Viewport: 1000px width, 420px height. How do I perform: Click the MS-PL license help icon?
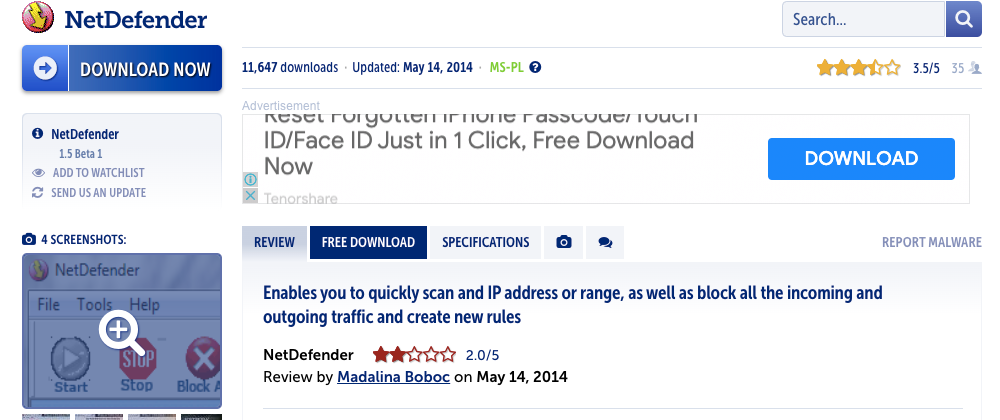[x=536, y=67]
